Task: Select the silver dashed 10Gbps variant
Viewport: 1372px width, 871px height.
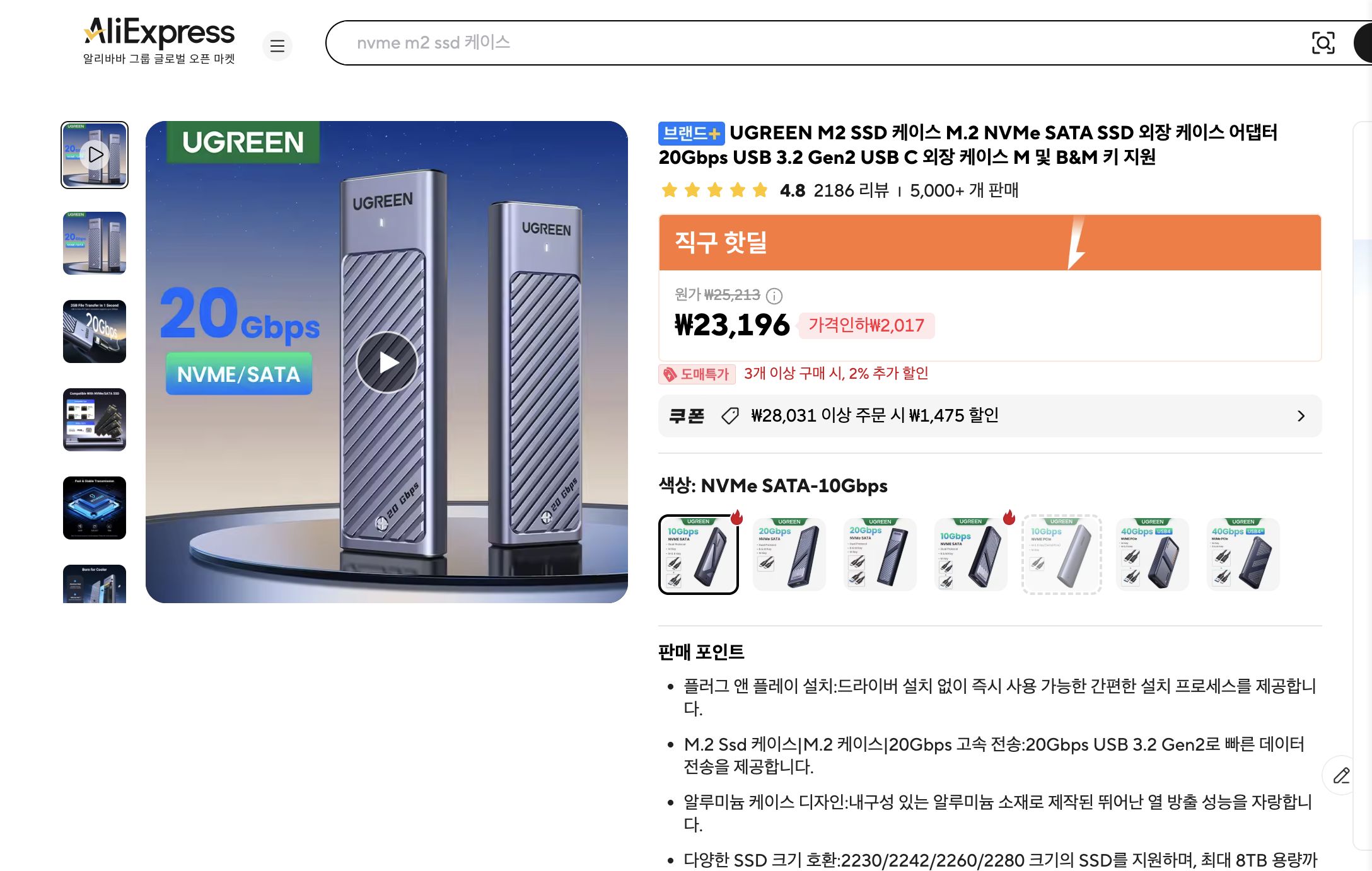Action: pos(1062,555)
